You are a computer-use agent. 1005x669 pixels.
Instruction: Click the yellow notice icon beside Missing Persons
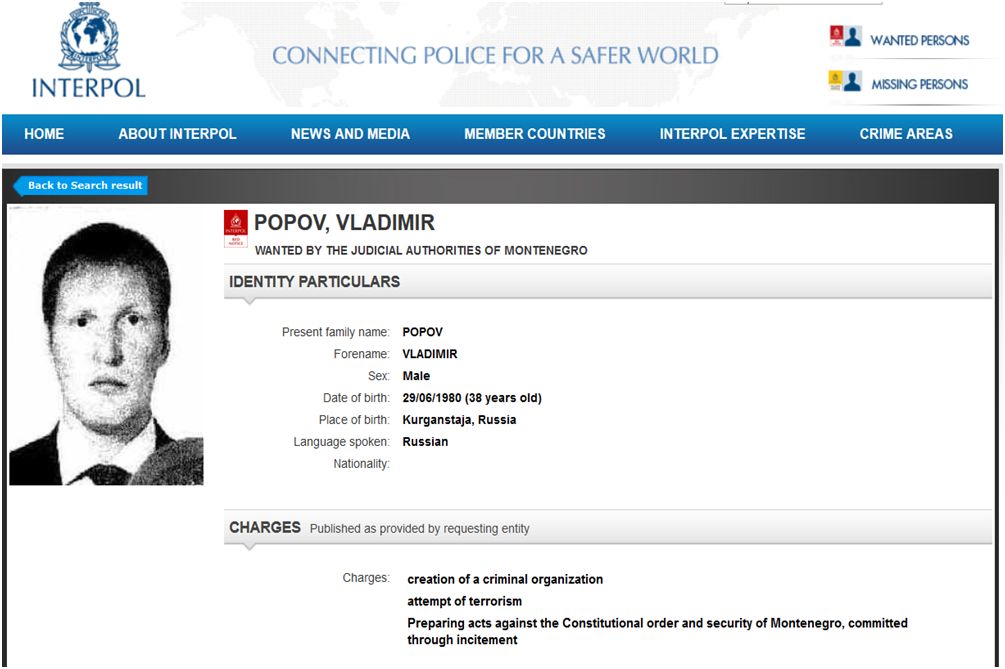(x=835, y=80)
